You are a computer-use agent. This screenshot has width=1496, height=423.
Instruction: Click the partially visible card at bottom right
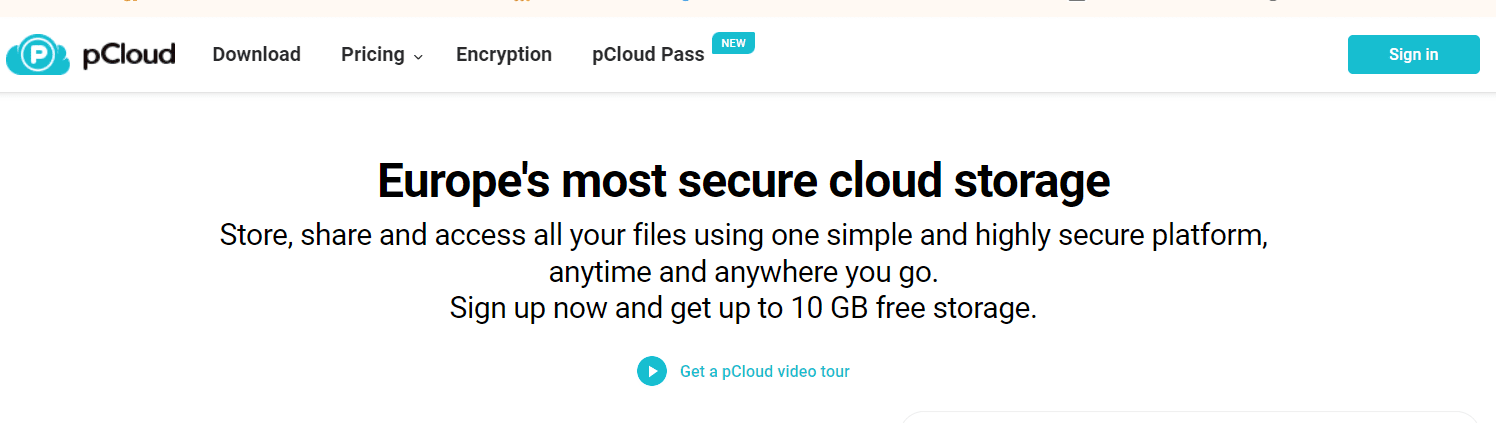click(x=1190, y=416)
